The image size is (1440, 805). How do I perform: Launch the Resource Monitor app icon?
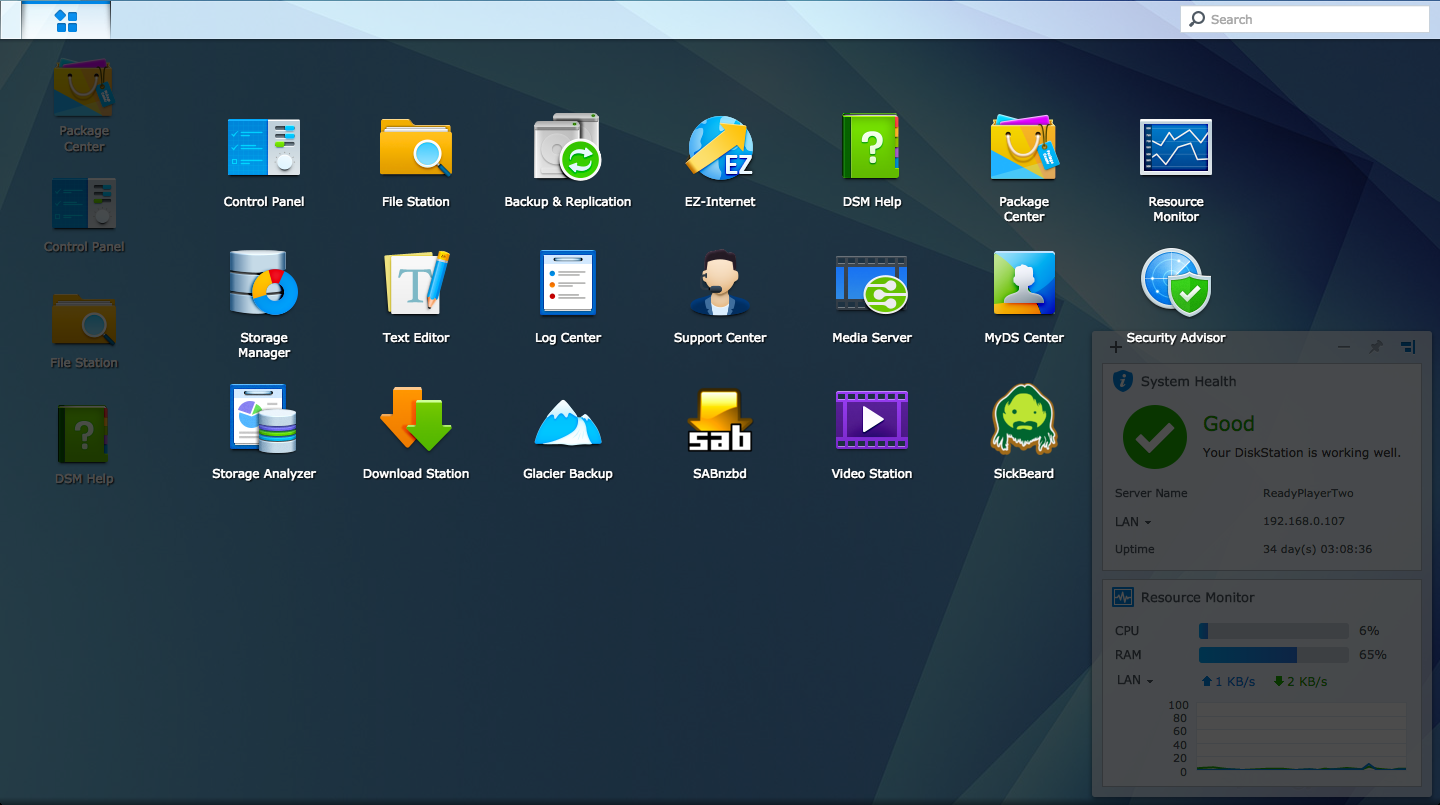(x=1176, y=148)
